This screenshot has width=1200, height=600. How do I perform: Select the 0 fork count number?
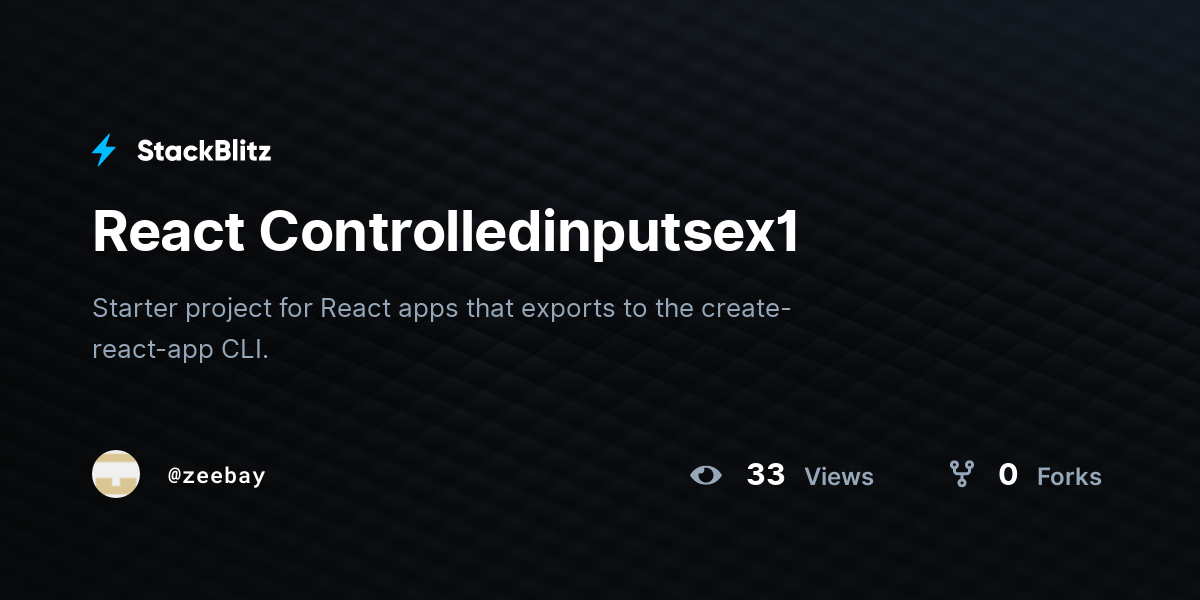[x=1008, y=475]
